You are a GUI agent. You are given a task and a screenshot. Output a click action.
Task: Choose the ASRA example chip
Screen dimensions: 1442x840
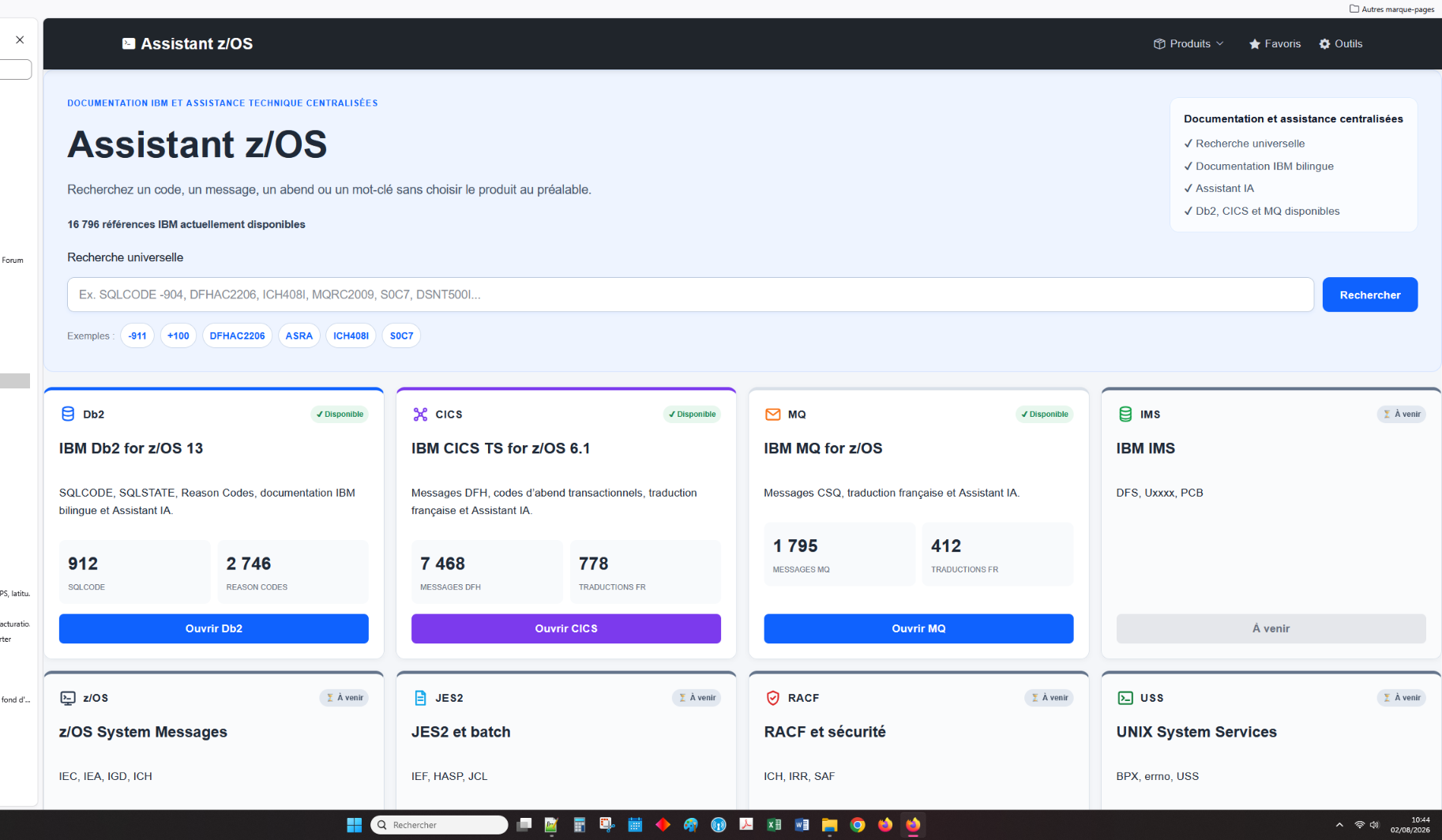point(299,336)
